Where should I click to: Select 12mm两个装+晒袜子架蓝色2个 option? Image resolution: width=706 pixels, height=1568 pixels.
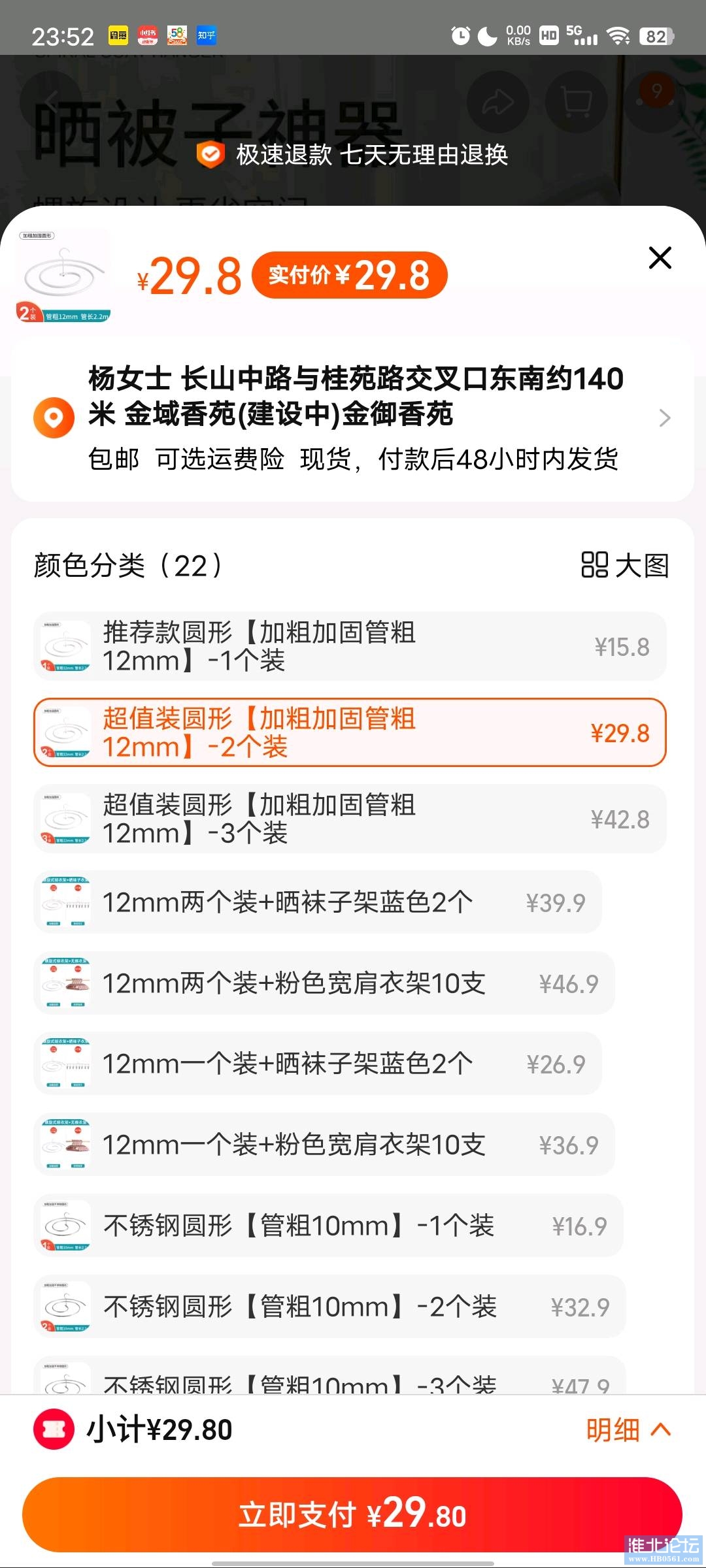click(x=318, y=902)
